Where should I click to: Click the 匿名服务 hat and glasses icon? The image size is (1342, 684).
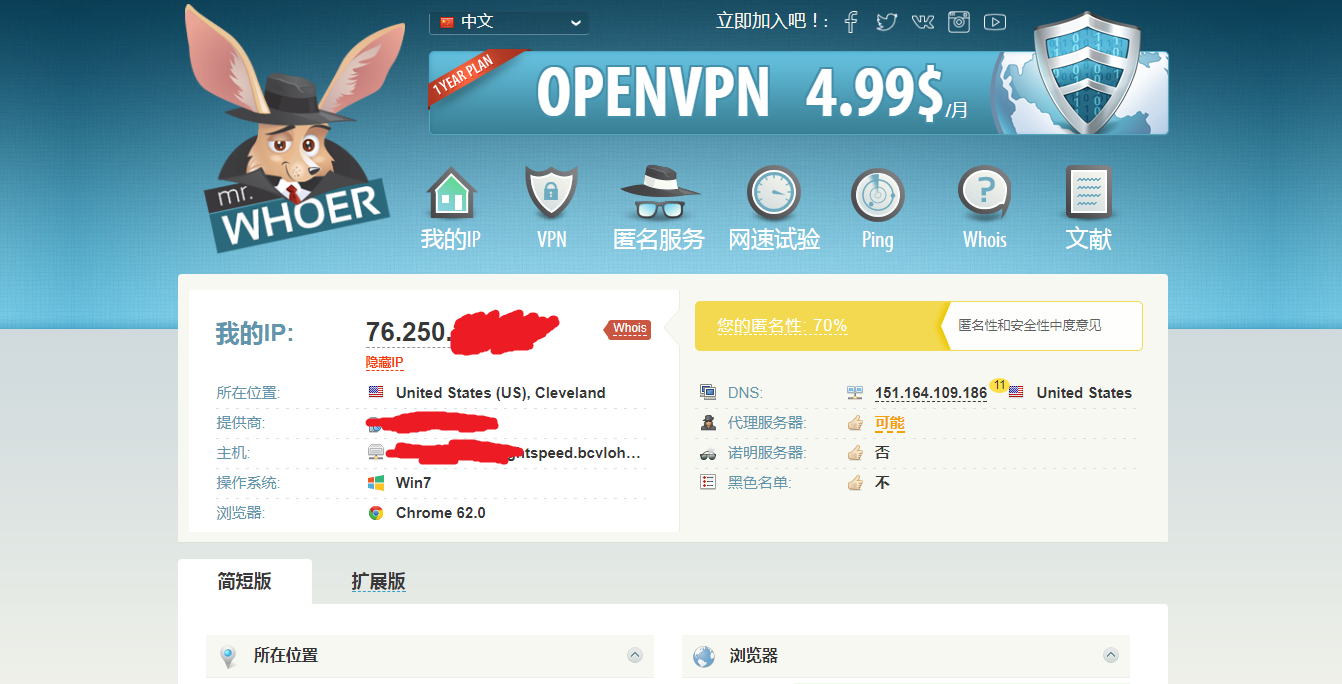(659, 193)
